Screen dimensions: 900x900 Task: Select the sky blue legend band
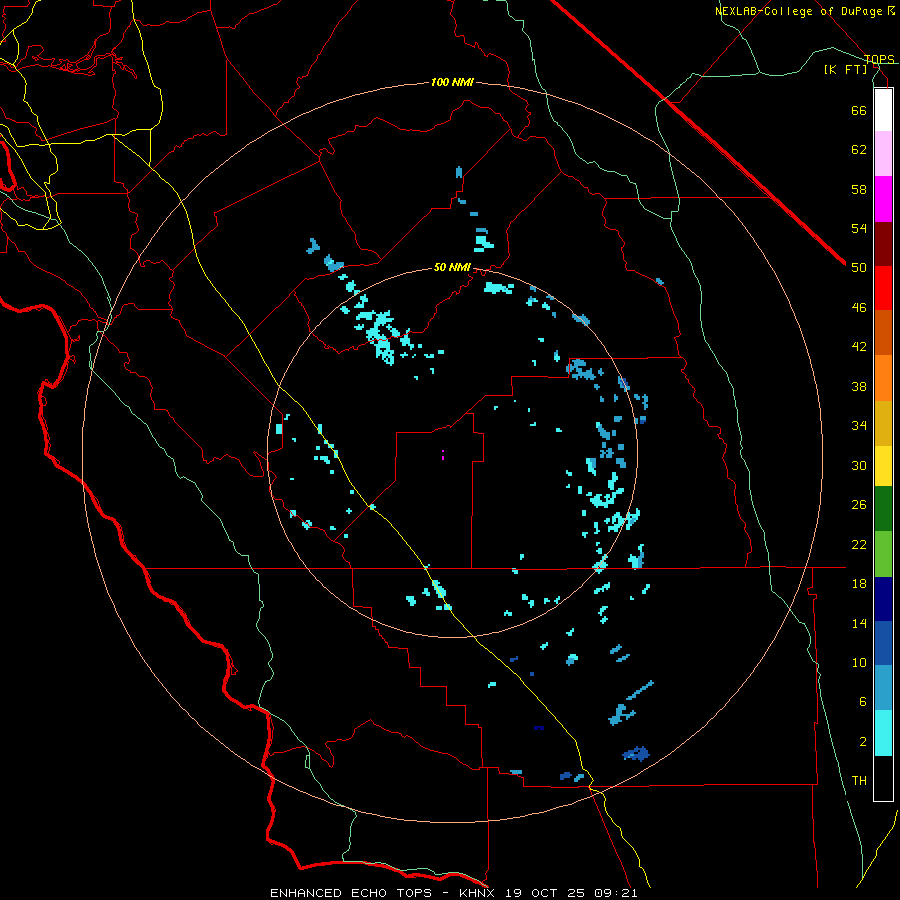click(883, 688)
